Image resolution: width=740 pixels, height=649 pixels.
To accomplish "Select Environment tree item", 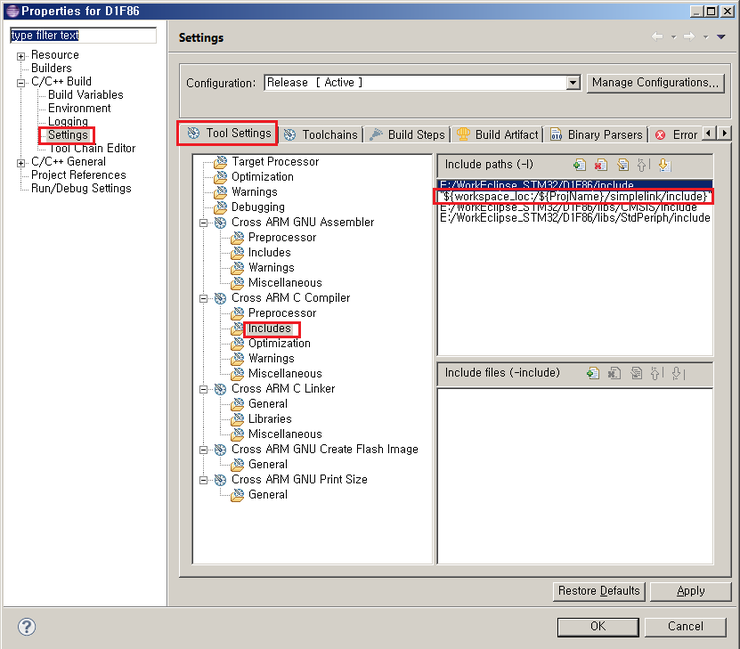I will click(x=79, y=109).
